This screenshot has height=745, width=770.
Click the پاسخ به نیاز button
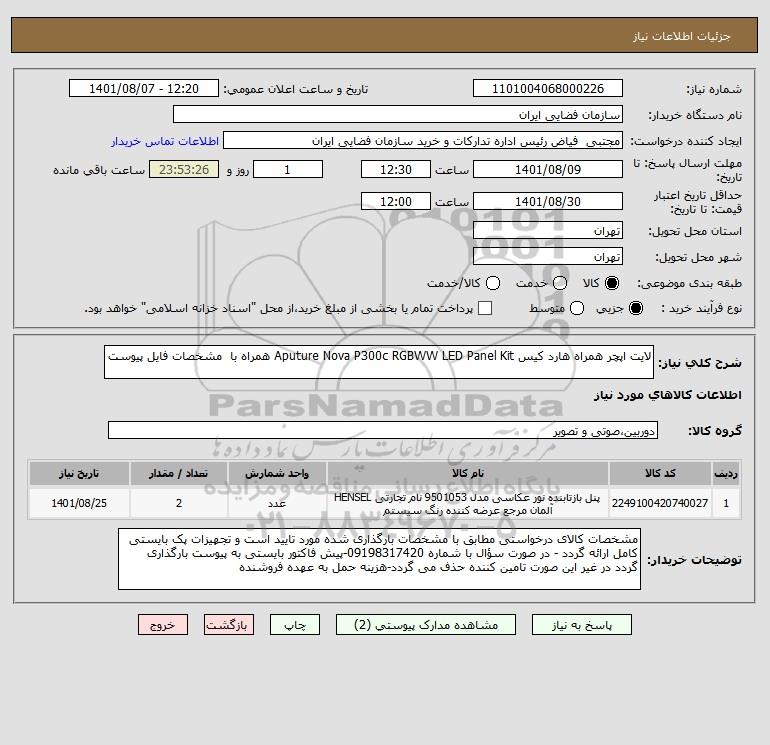pos(581,625)
